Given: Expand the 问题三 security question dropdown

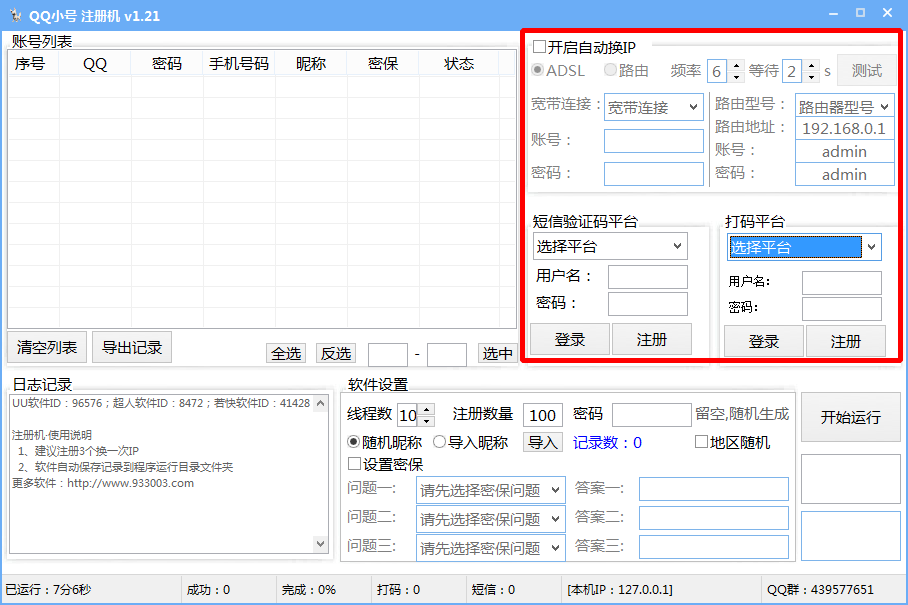Looking at the screenshot, I should [490, 548].
